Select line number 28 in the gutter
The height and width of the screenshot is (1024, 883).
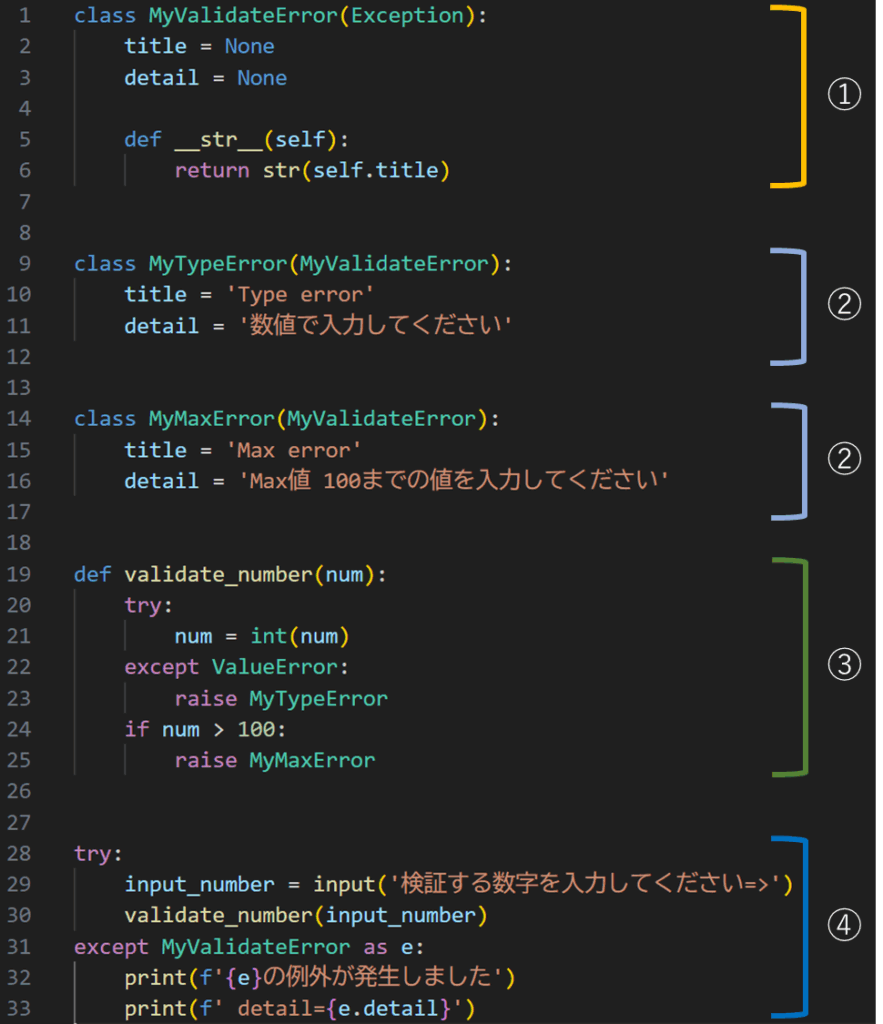pos(19,853)
